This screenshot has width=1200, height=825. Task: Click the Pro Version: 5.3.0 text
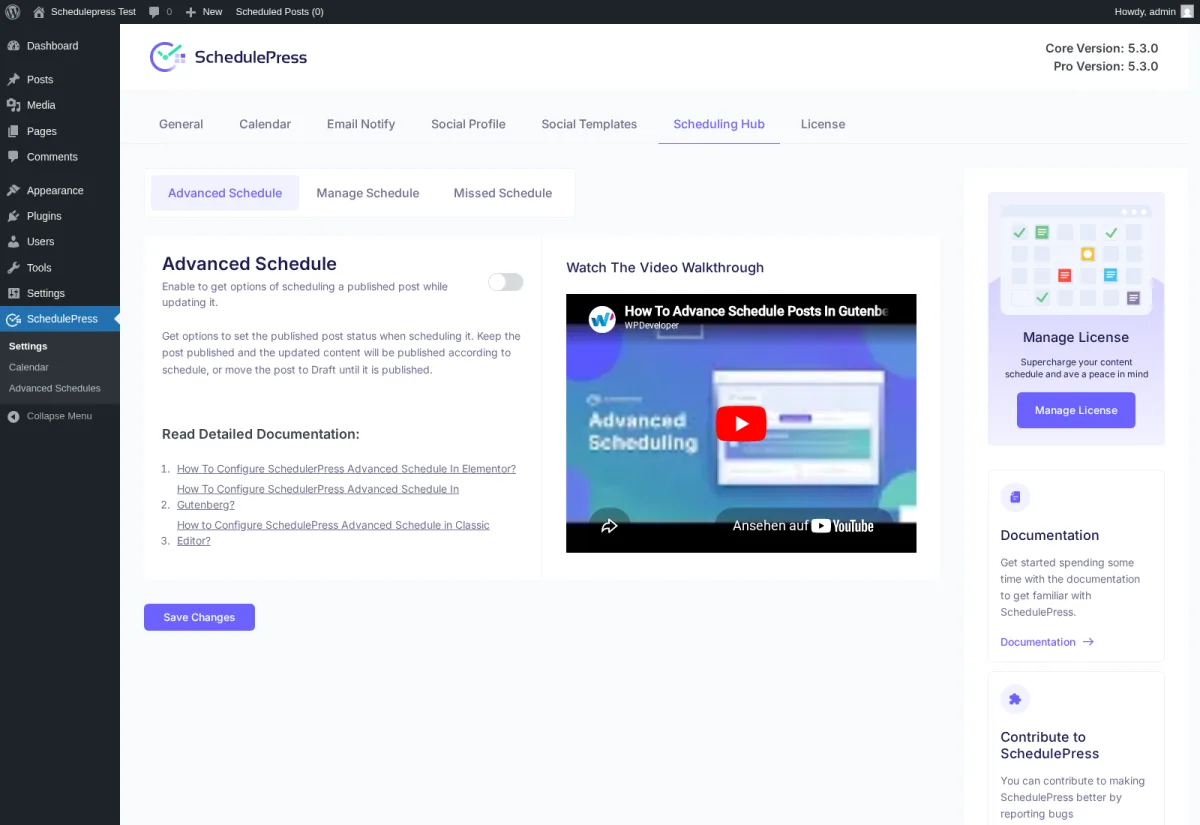(1105, 66)
